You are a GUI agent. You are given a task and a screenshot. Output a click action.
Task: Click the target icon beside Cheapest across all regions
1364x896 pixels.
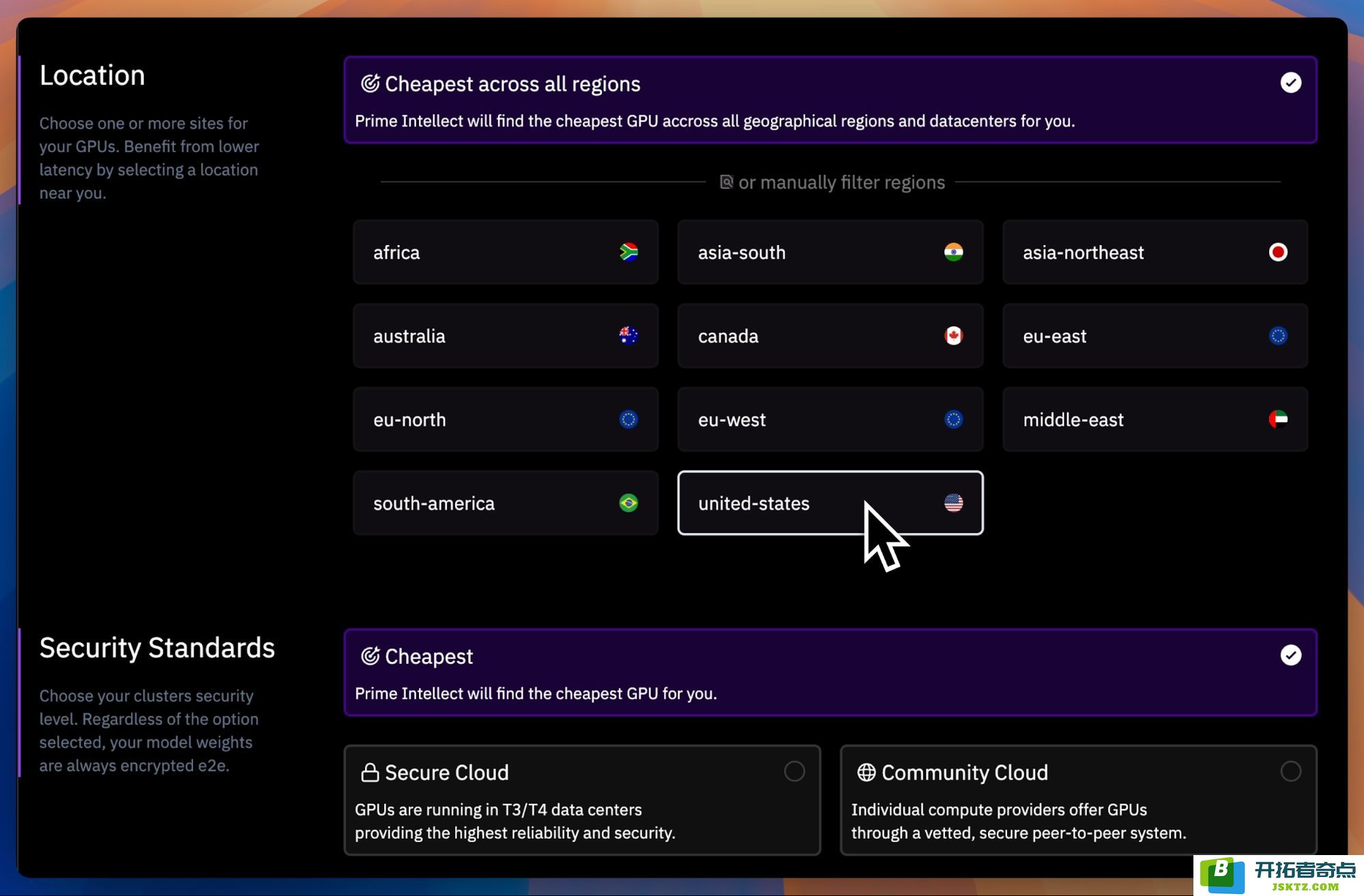click(370, 83)
